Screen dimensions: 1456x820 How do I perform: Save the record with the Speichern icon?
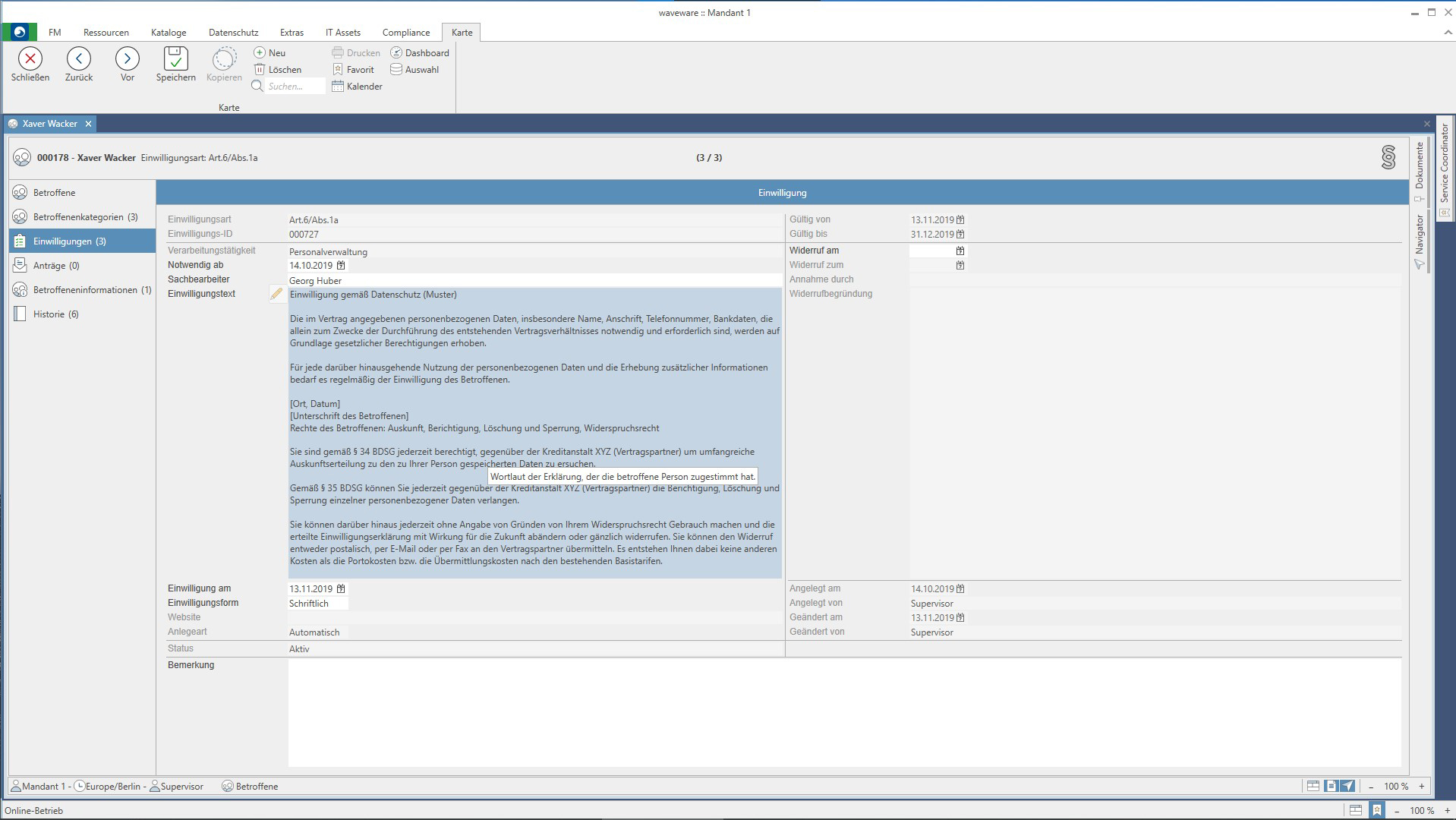(x=175, y=59)
